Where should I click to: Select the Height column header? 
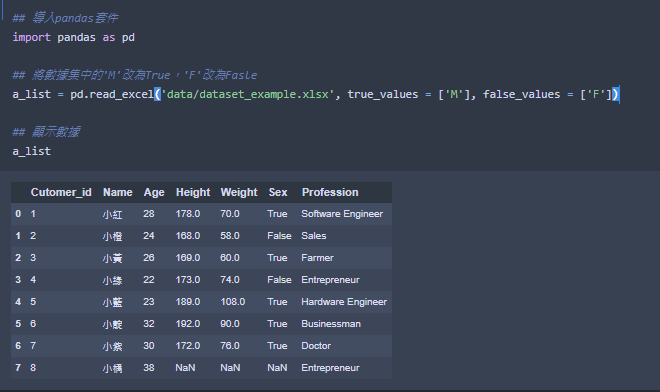[193, 193]
